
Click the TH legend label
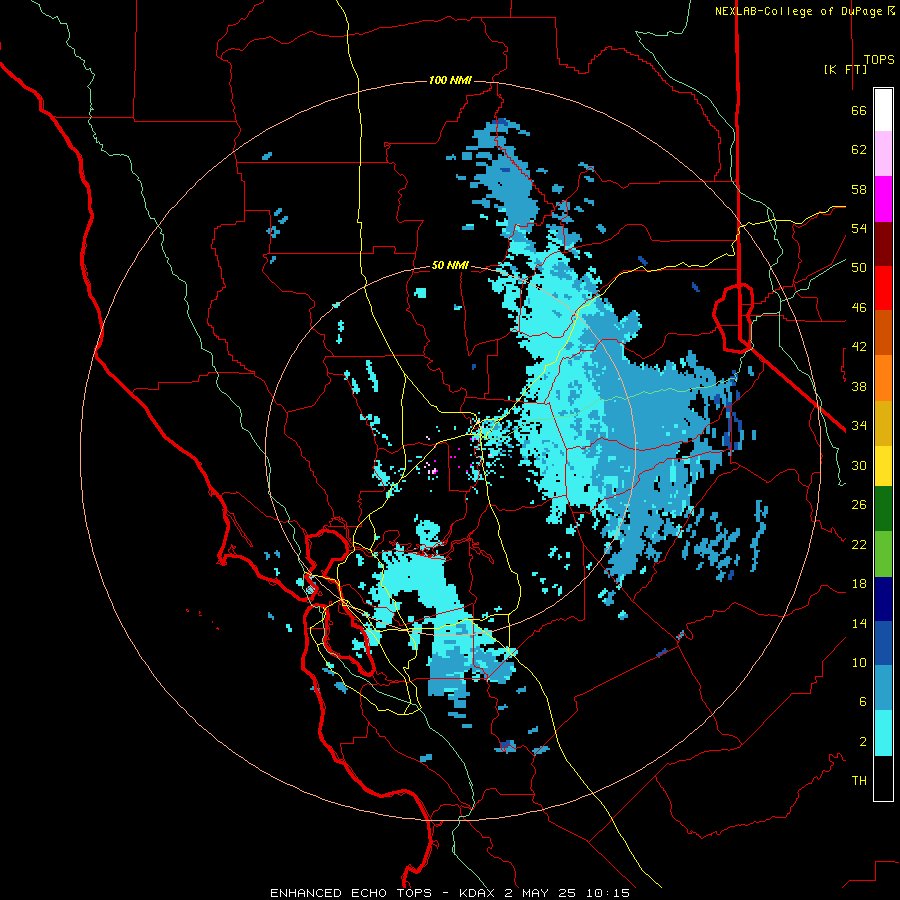click(x=859, y=781)
